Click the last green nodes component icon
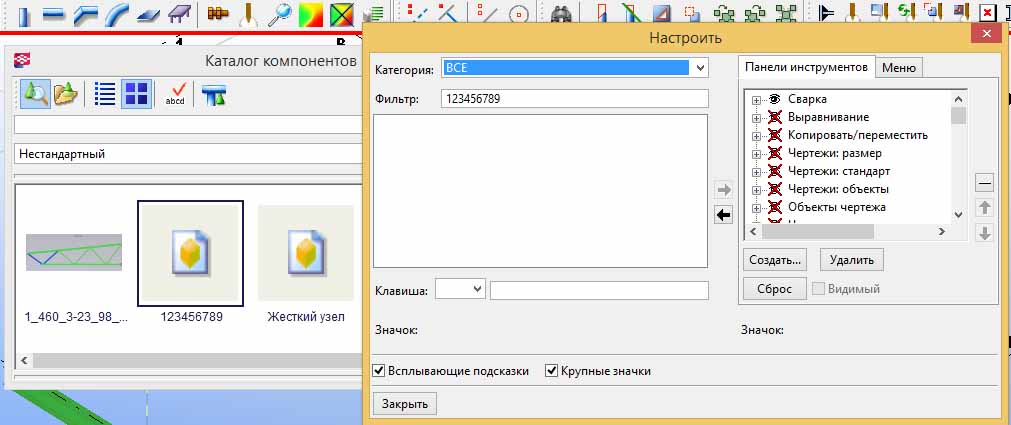 coord(785,15)
